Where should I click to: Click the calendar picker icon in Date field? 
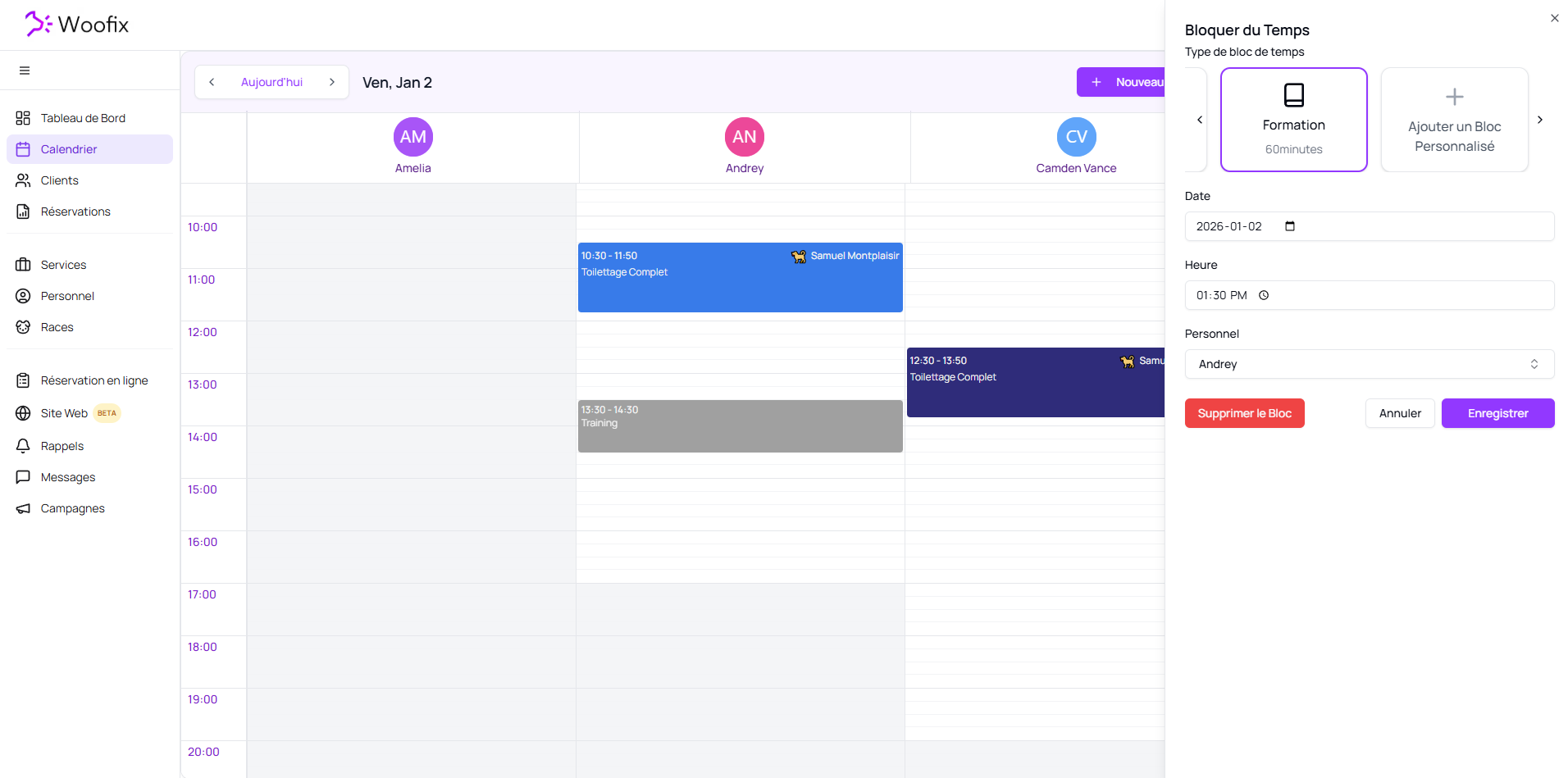point(1290,226)
